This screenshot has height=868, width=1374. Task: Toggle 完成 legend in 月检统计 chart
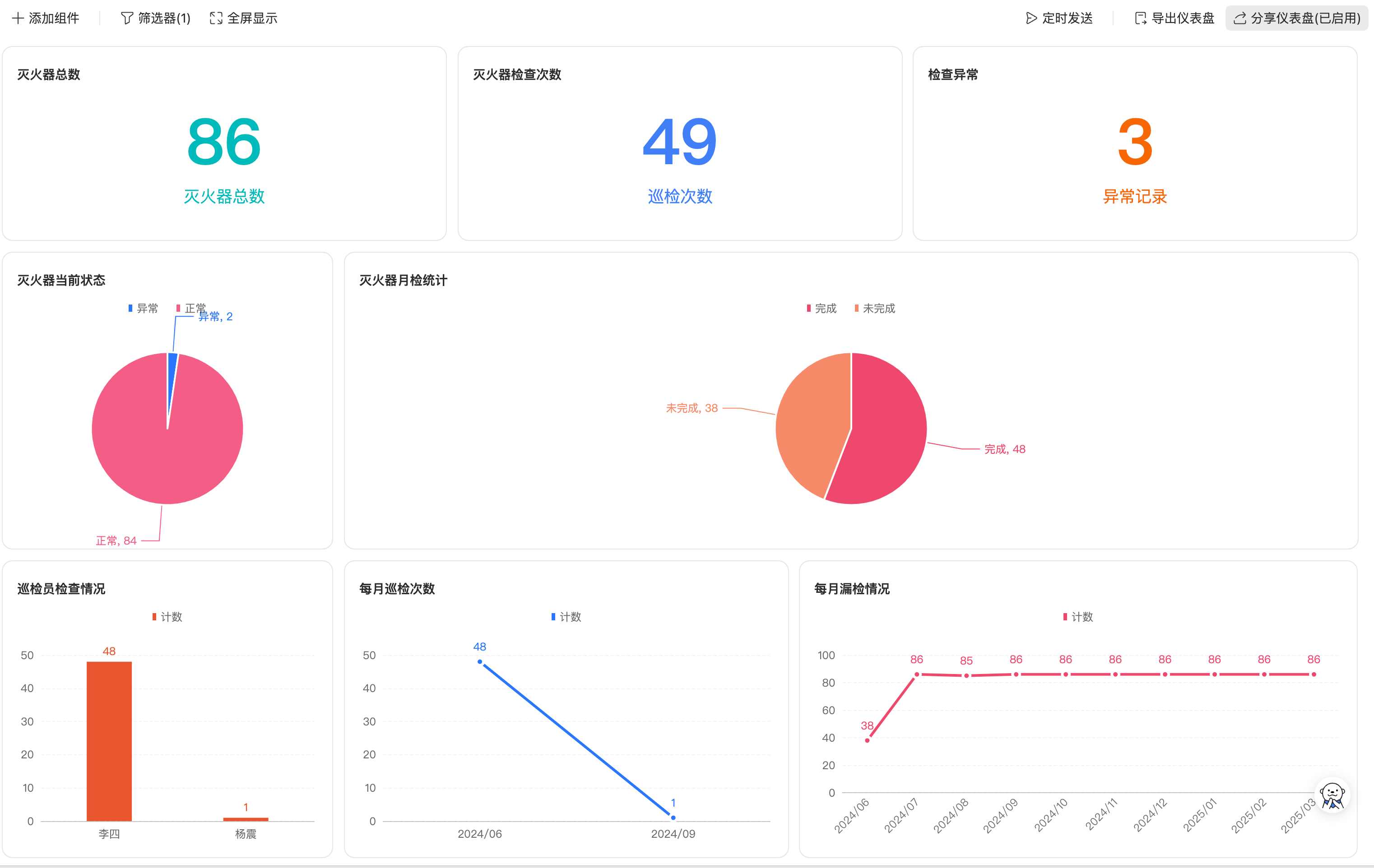click(x=821, y=309)
